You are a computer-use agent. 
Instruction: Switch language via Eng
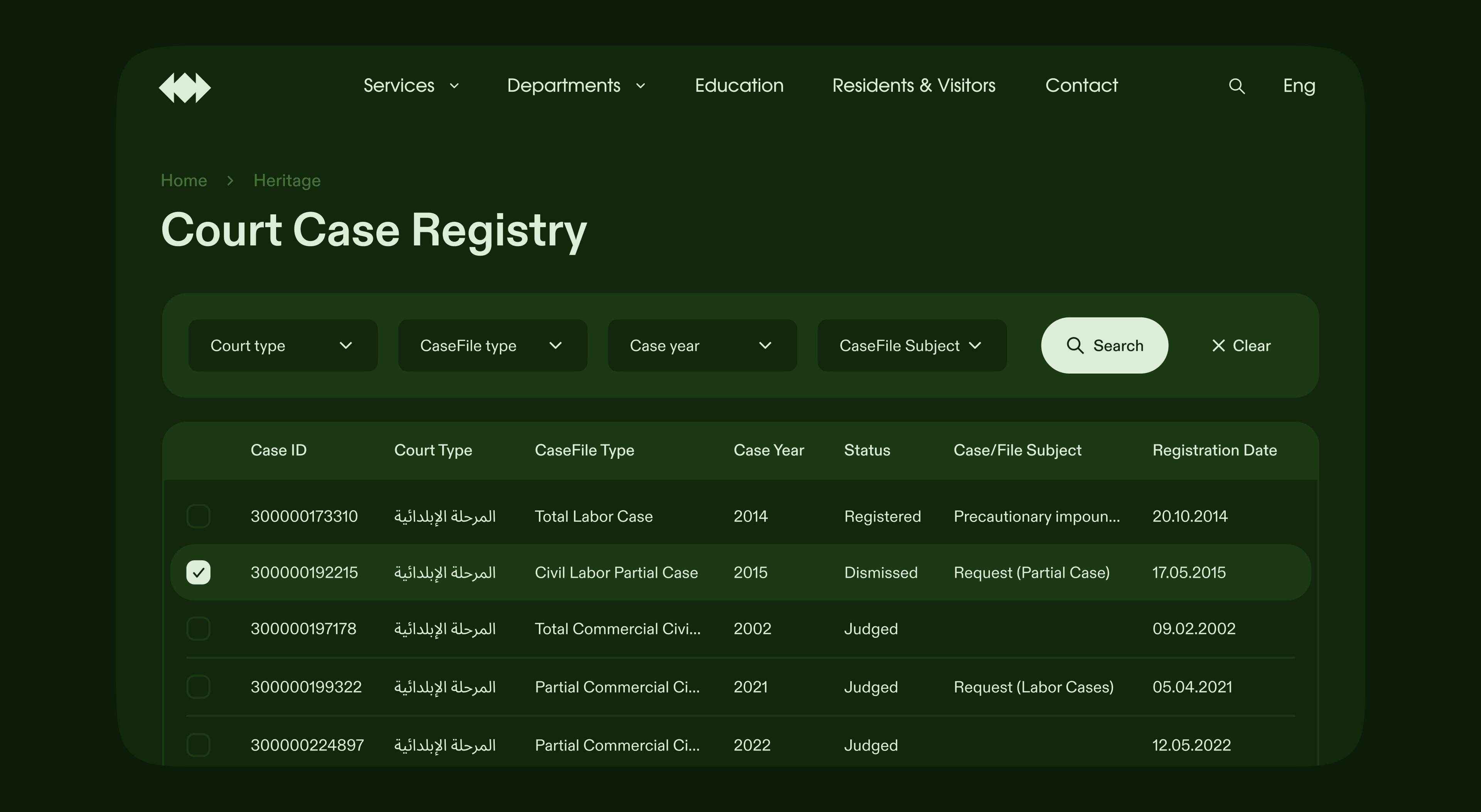[1299, 86]
